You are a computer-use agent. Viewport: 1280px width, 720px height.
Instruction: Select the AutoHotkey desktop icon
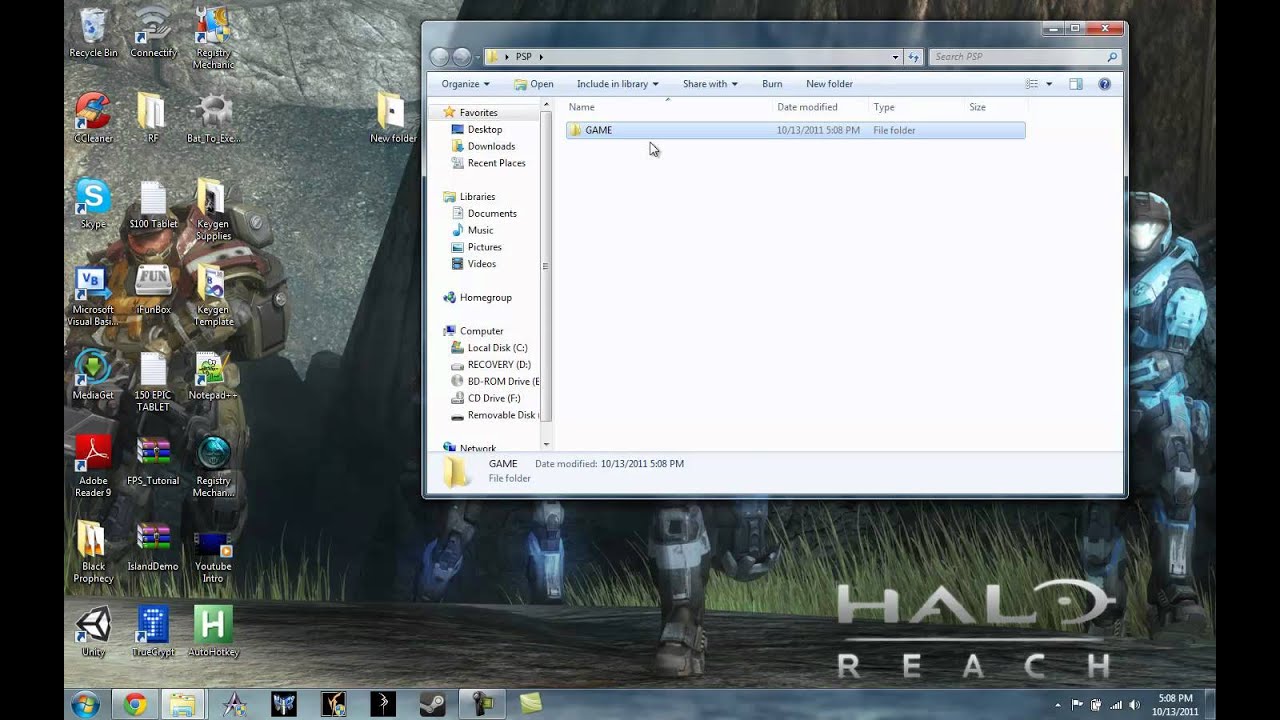click(213, 633)
